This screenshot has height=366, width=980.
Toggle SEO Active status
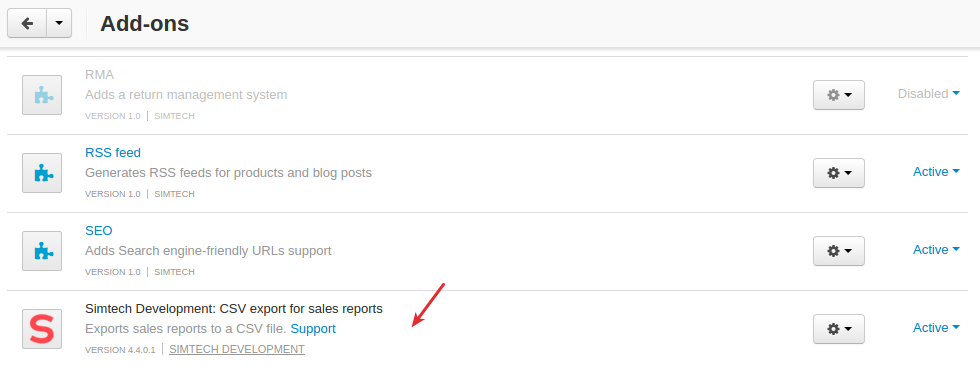point(936,250)
